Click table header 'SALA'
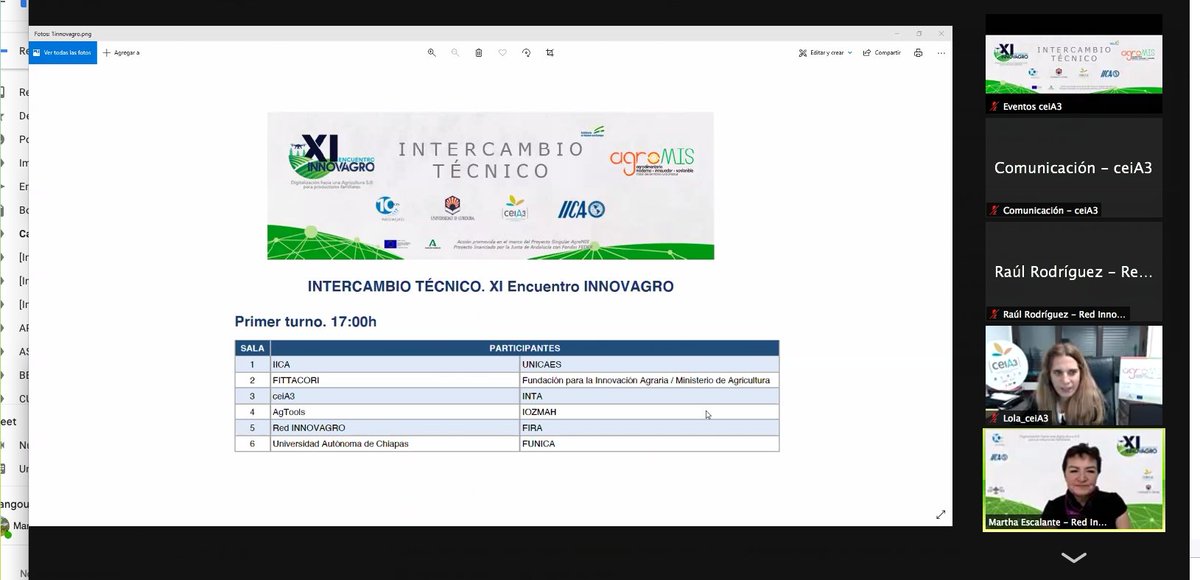The image size is (1200, 580). click(x=252, y=348)
